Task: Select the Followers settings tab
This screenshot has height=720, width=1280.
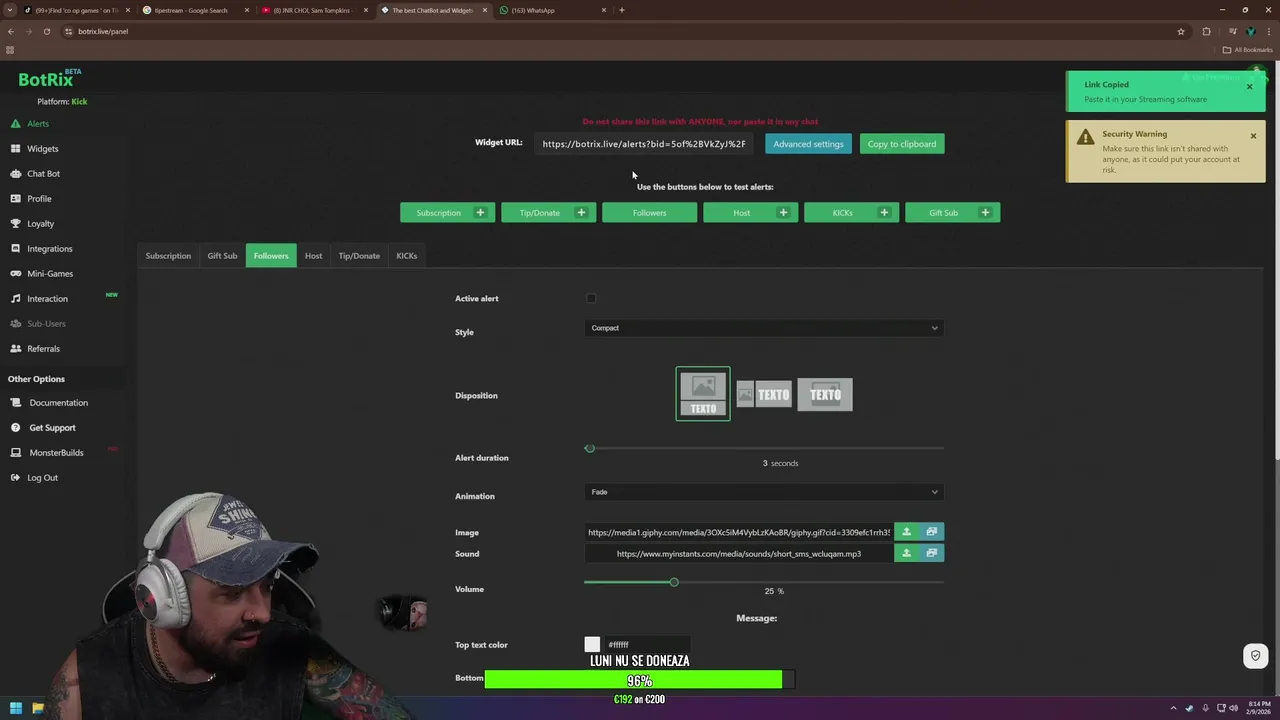Action: click(271, 256)
